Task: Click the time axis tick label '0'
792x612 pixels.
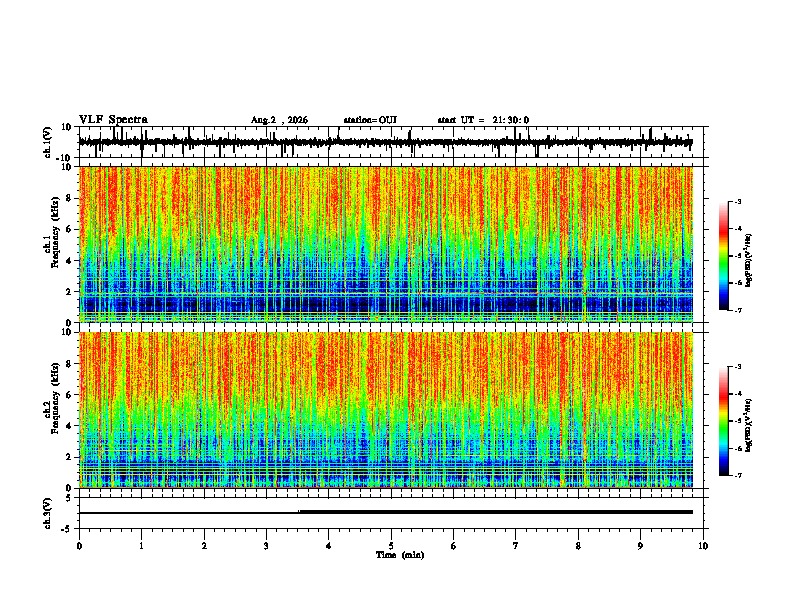Action: coord(79,546)
